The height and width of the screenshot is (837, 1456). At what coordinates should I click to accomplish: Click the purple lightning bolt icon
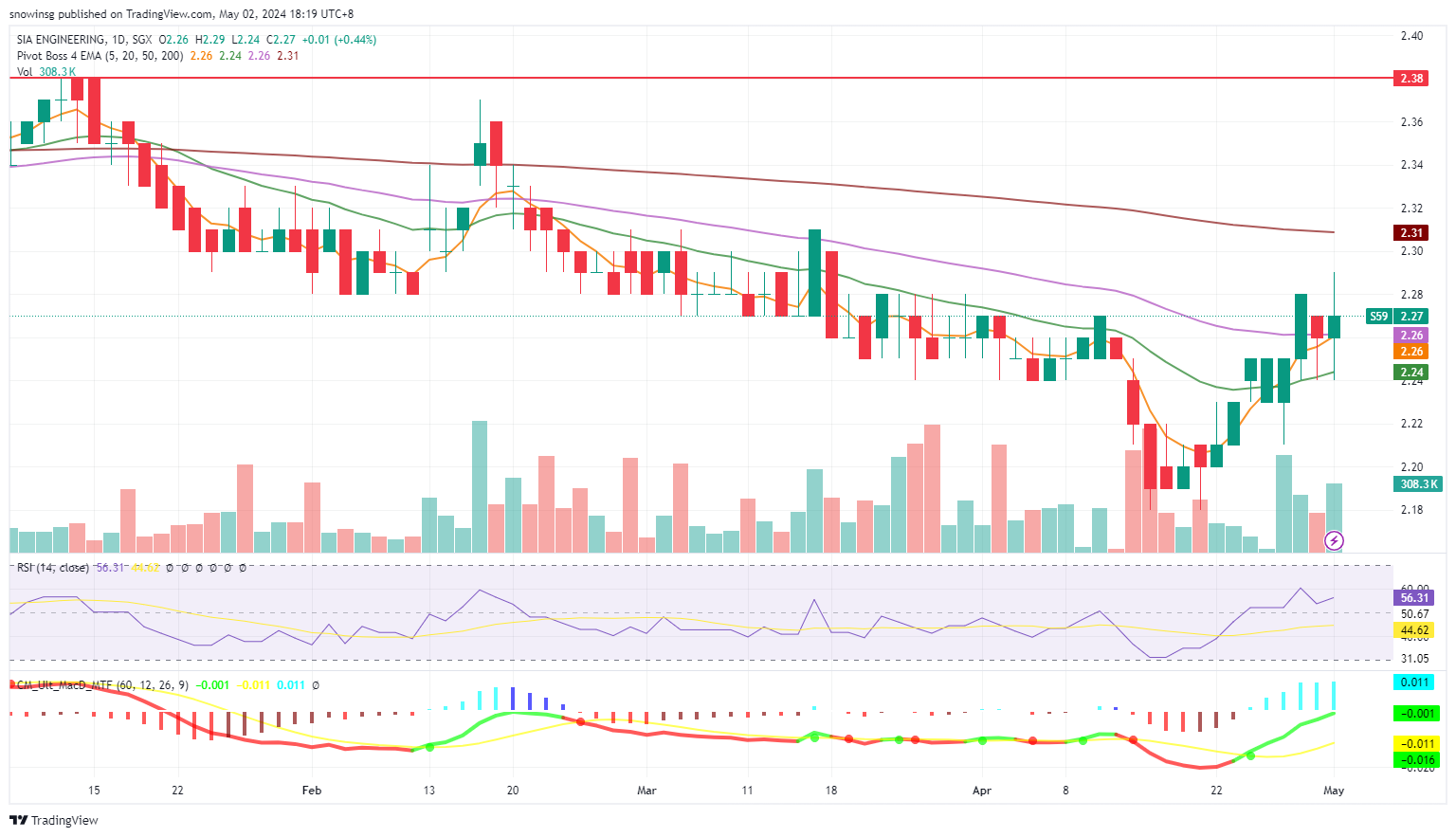[1334, 541]
